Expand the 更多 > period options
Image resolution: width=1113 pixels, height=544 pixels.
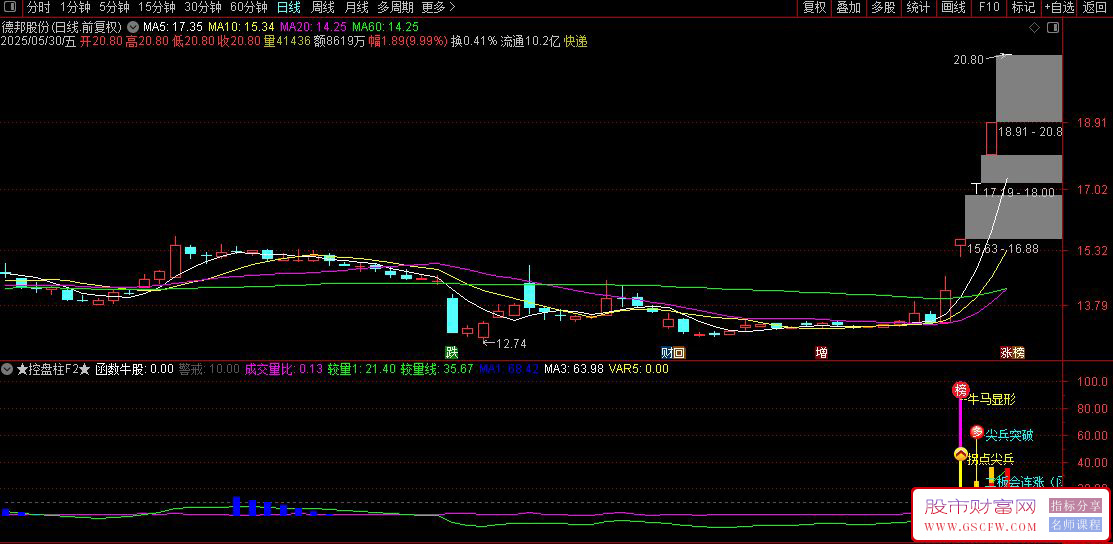coord(438,8)
